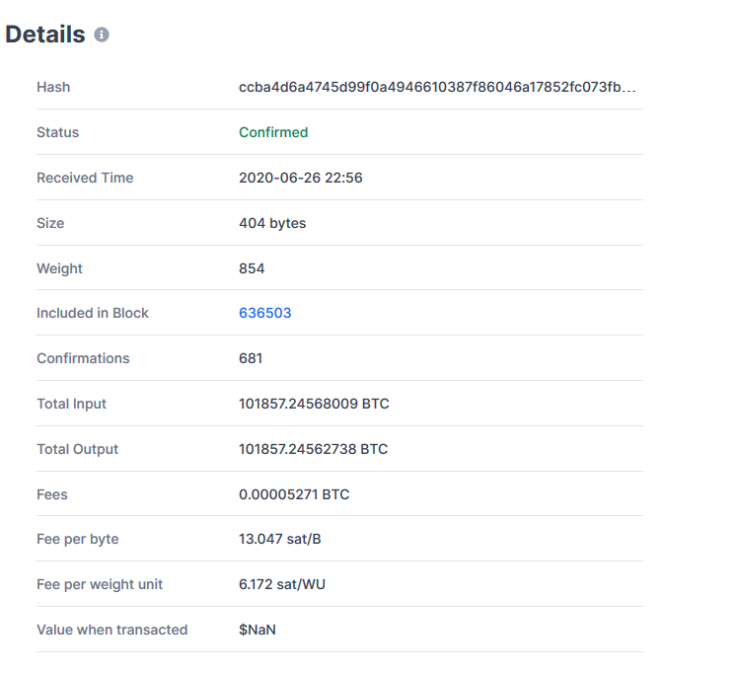The width and height of the screenshot is (736, 673).
Task: Click the received time 2020-06-26 22:56
Action: [x=301, y=178]
